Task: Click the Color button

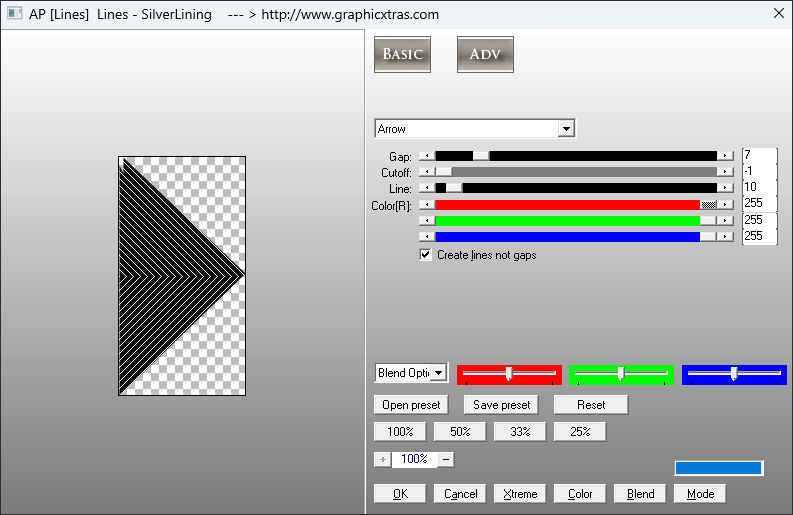Action: (x=580, y=493)
